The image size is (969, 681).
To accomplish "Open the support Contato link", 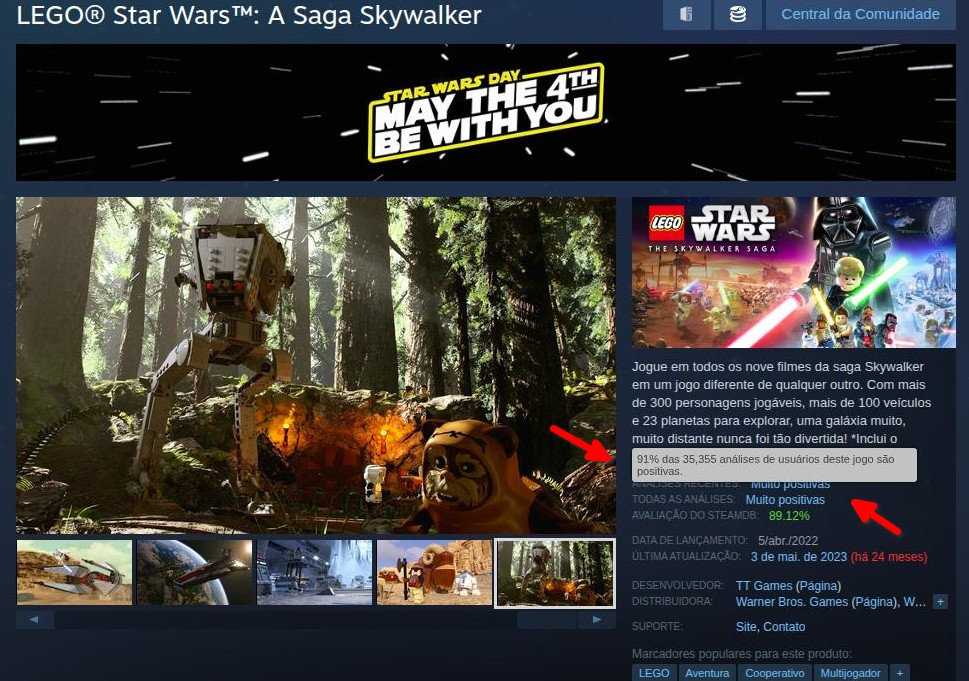I will 784,627.
